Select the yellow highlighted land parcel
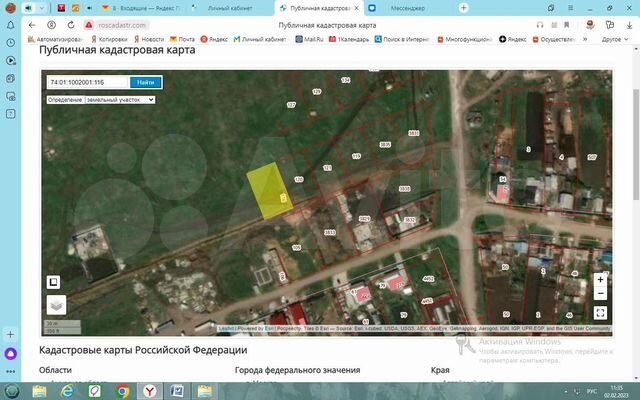 (x=266, y=190)
